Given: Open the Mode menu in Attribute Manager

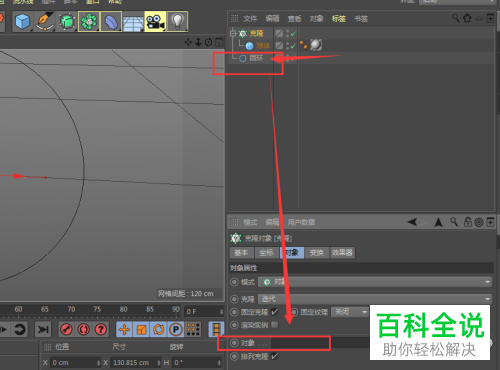Looking at the screenshot, I should (x=250, y=222).
